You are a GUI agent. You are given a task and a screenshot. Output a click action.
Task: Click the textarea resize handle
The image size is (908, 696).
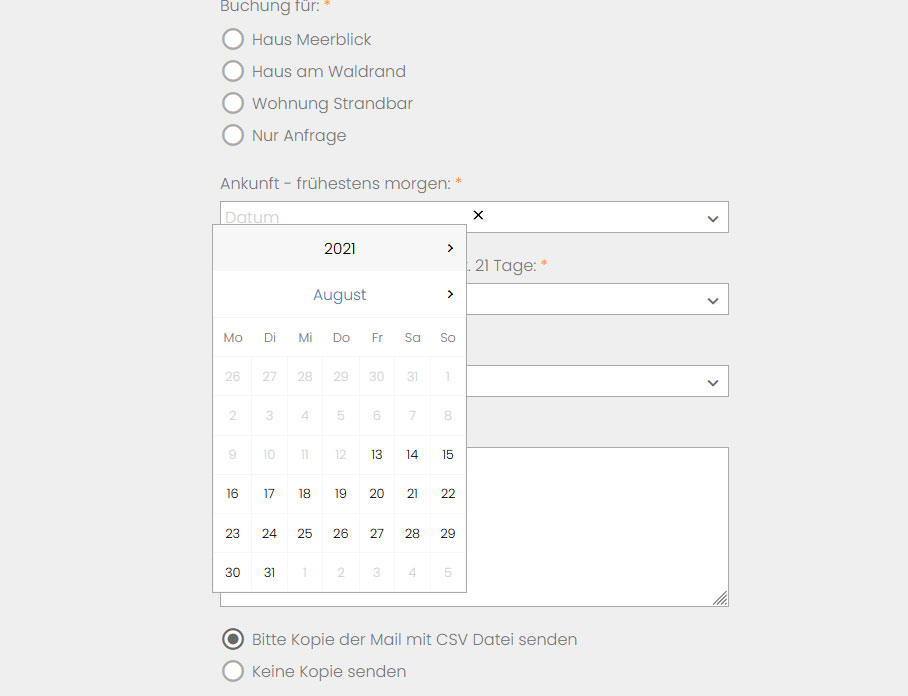click(x=720, y=598)
